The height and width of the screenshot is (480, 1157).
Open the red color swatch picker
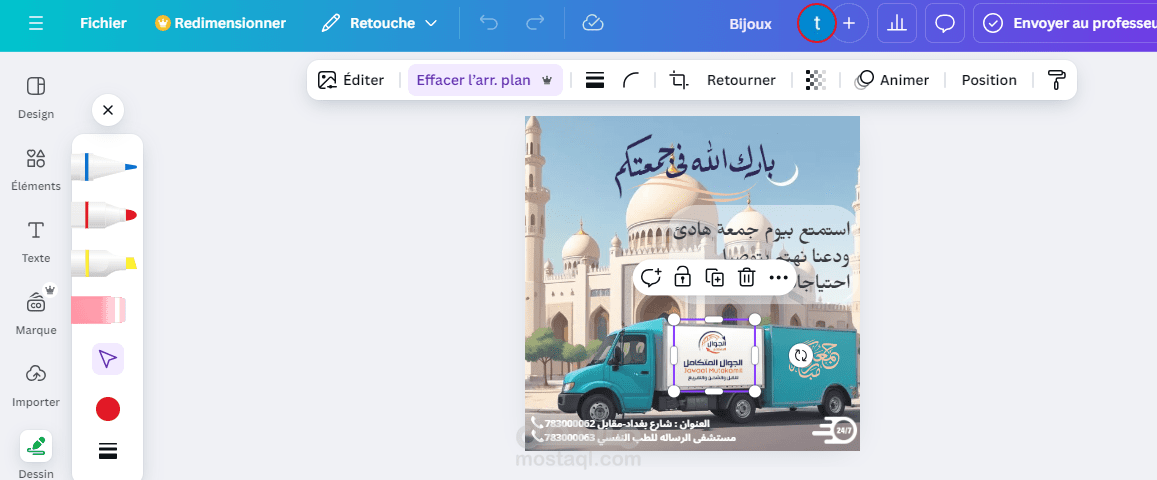[108, 408]
